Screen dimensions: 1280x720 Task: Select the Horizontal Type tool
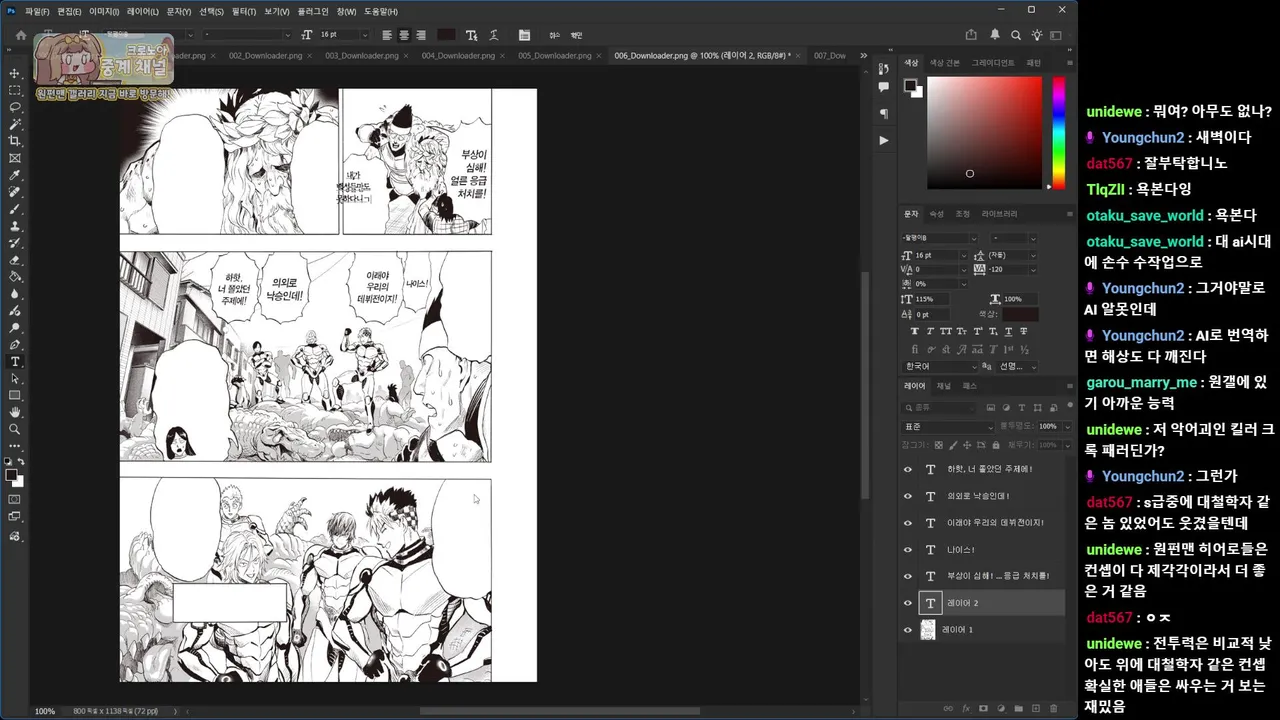(14, 361)
